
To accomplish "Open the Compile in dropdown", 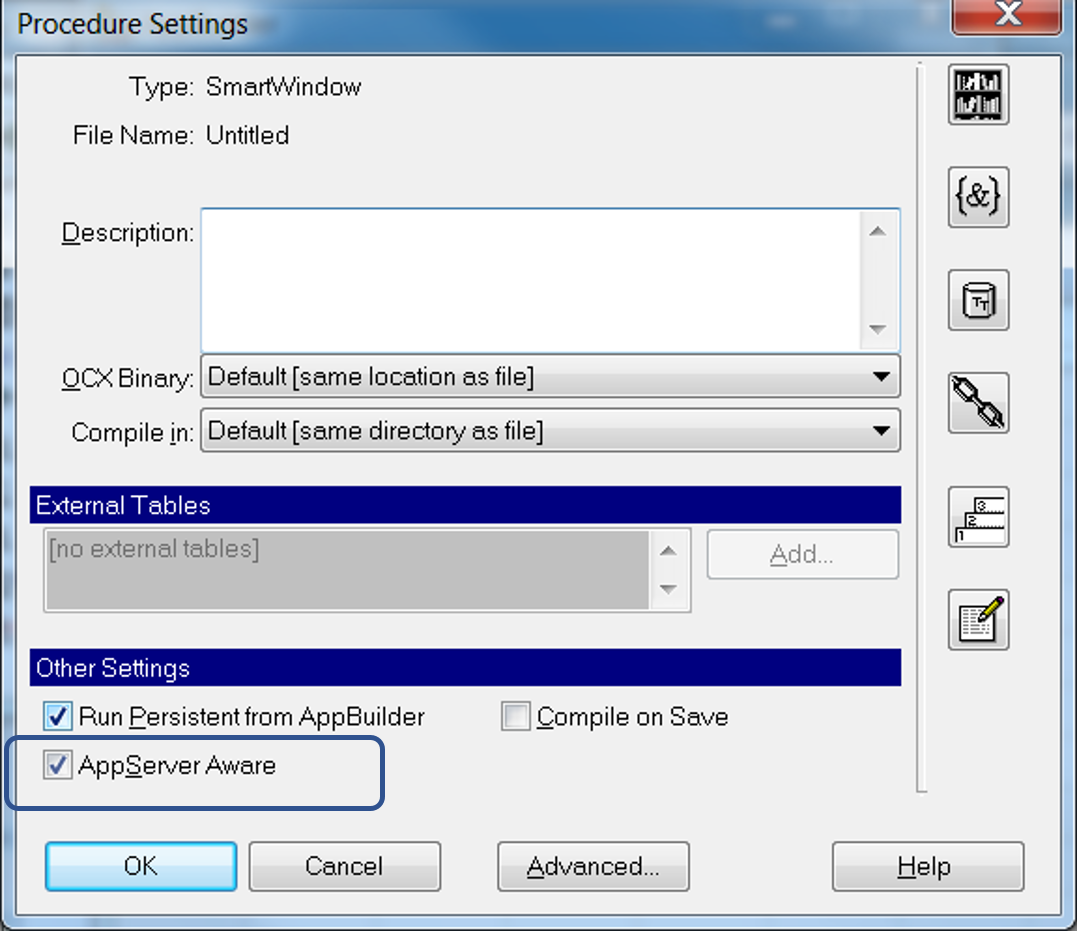I will (x=550, y=431).
